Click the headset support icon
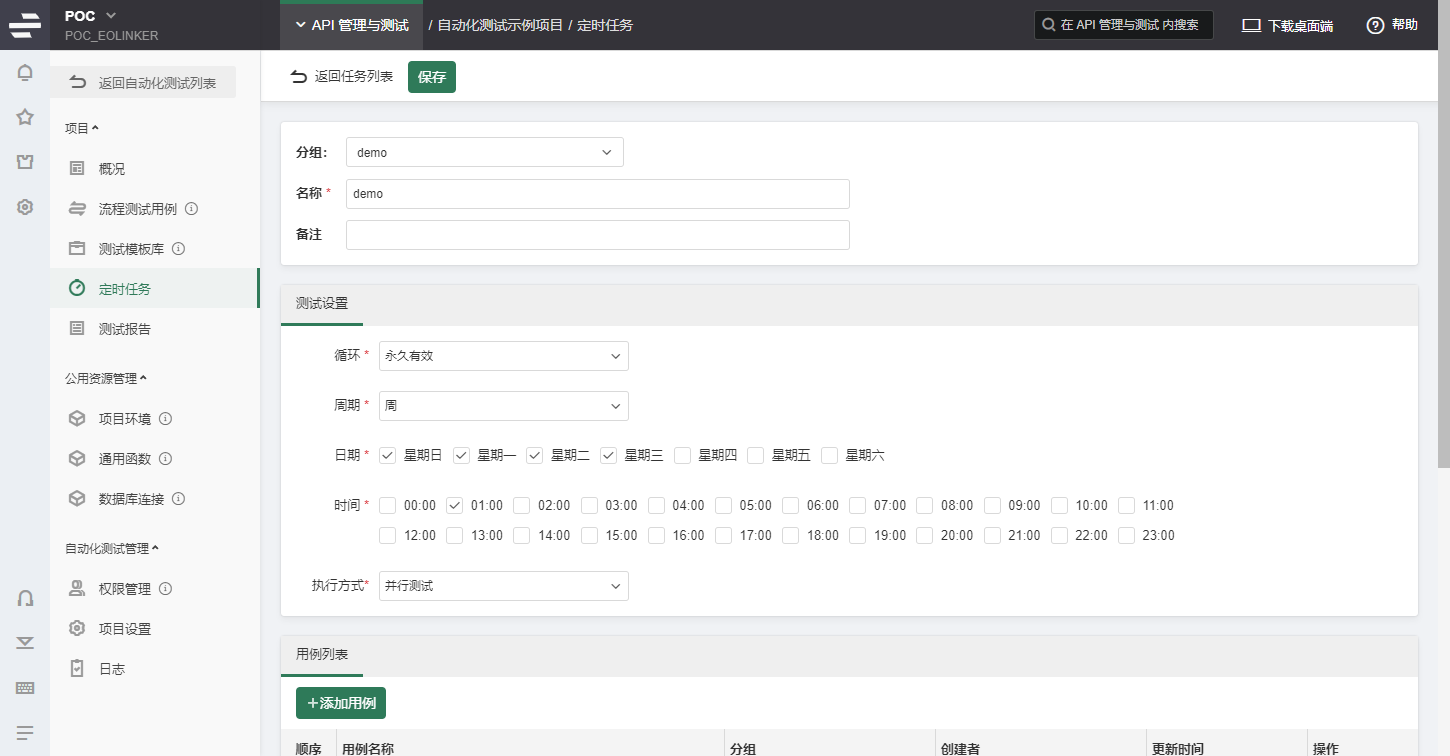 (25, 598)
